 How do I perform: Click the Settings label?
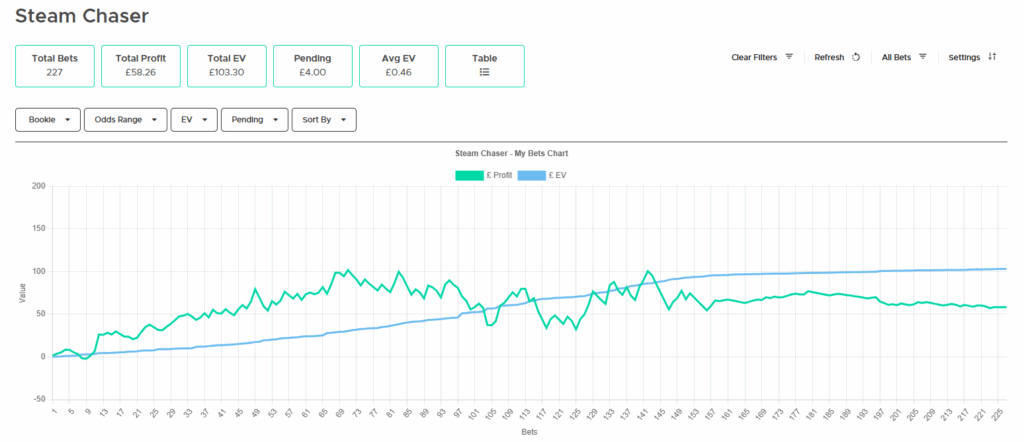pos(965,57)
